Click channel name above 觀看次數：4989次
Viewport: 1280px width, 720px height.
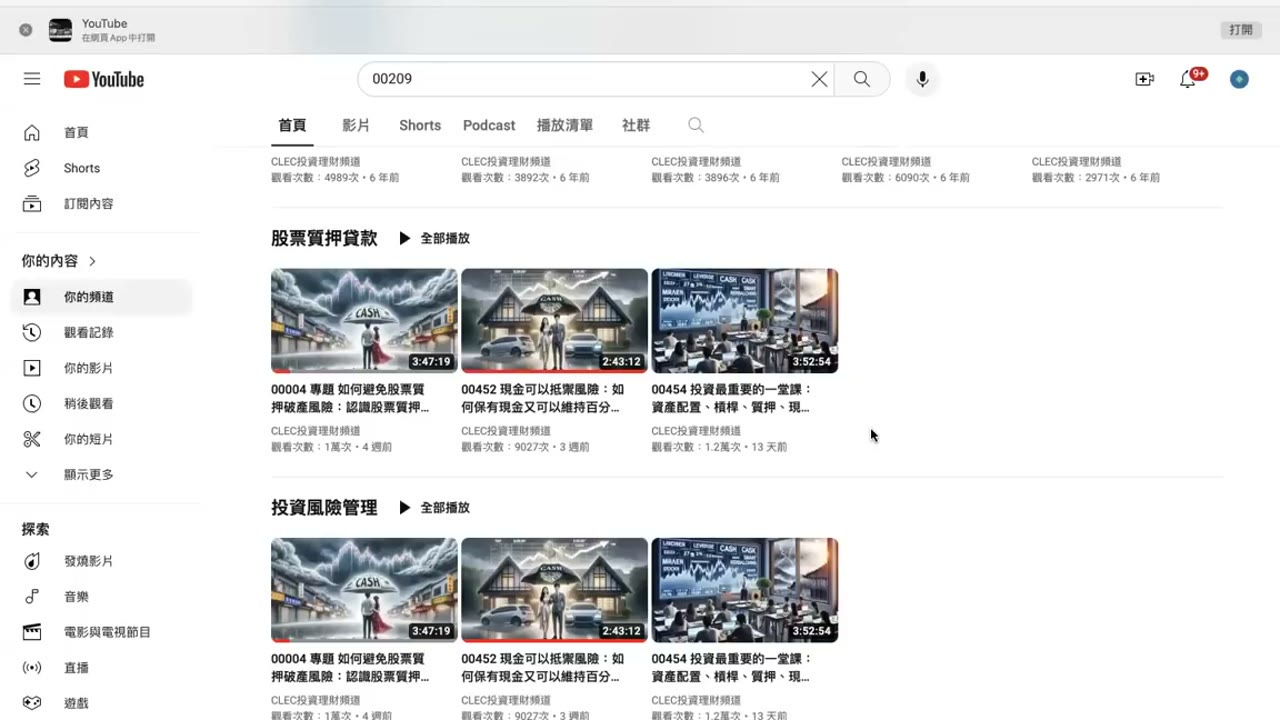click(x=316, y=162)
